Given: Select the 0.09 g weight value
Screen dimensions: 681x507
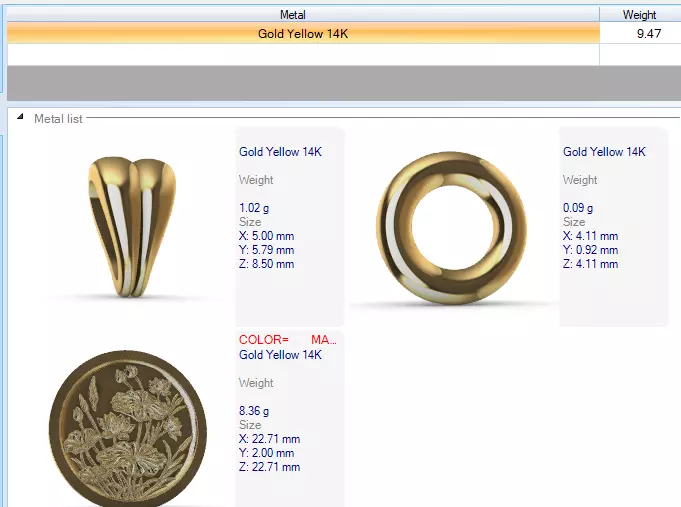Looking at the screenshot, I should [578, 208].
